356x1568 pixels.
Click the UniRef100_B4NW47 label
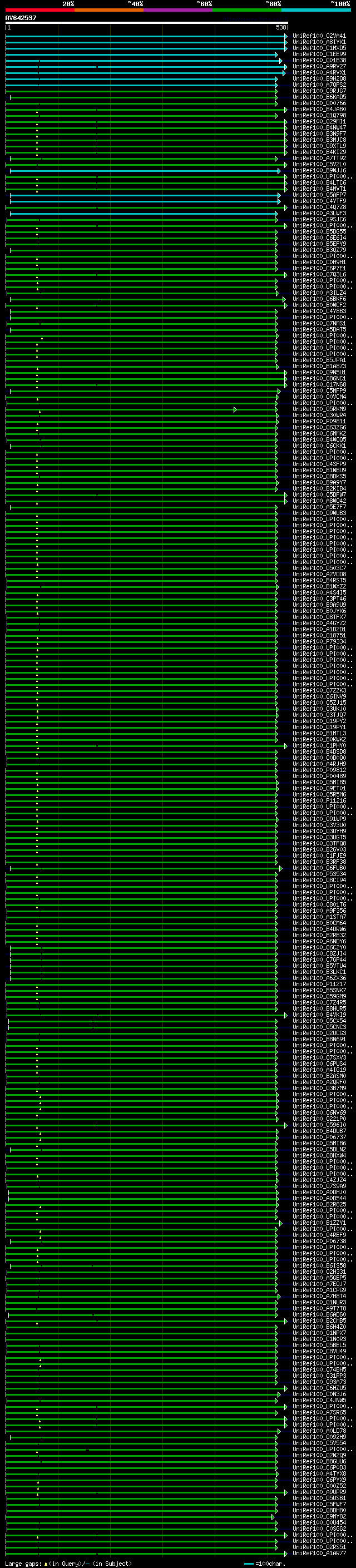pyautogui.click(x=319, y=128)
